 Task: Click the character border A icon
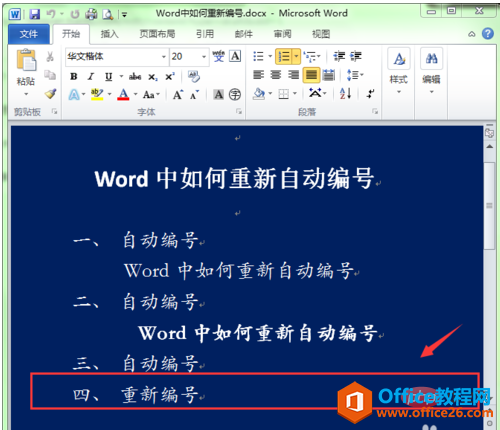click(235, 56)
